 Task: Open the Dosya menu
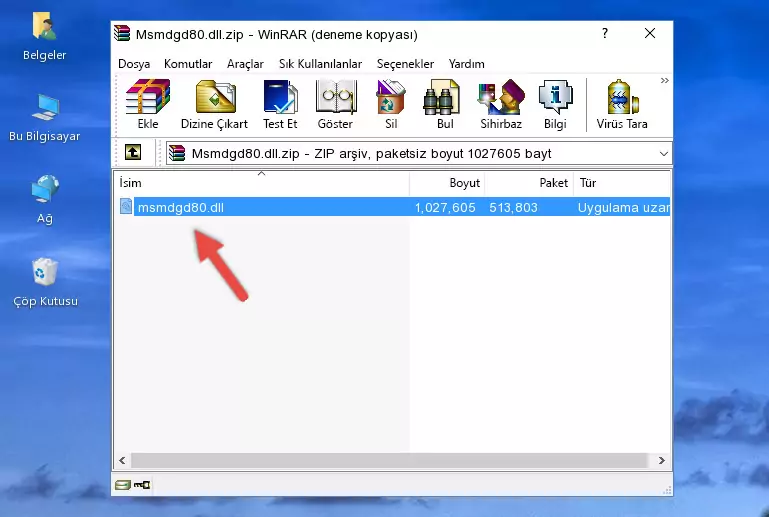pyautogui.click(x=134, y=64)
